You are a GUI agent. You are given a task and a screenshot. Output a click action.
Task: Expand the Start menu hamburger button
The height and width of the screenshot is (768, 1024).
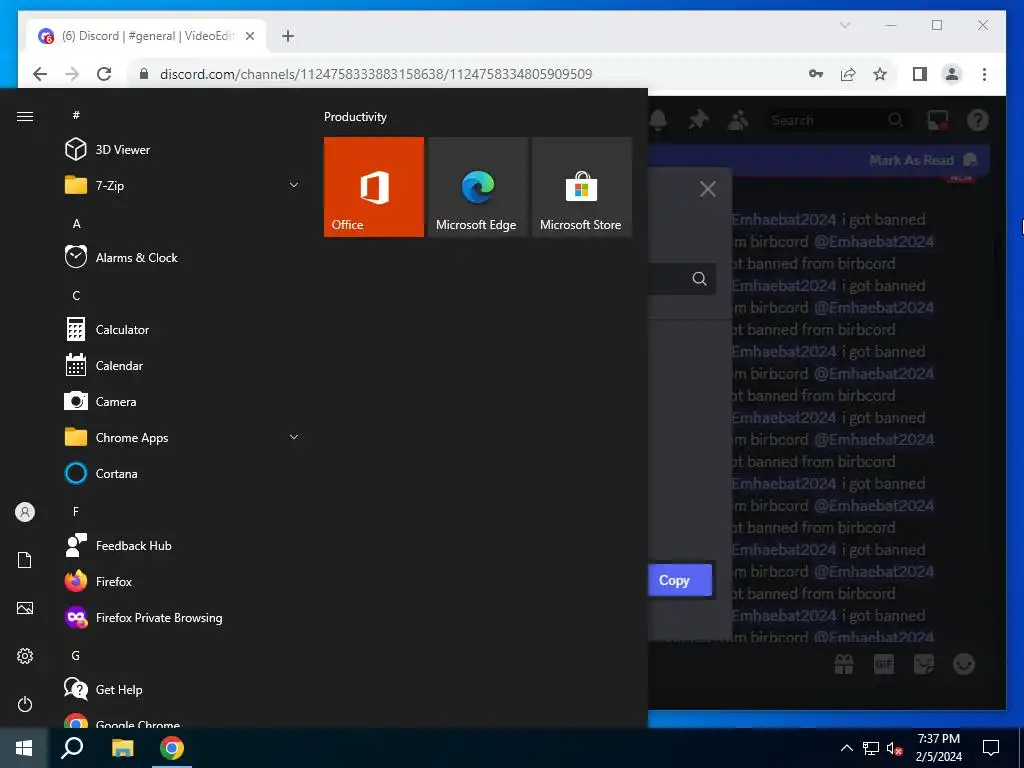tap(25, 116)
